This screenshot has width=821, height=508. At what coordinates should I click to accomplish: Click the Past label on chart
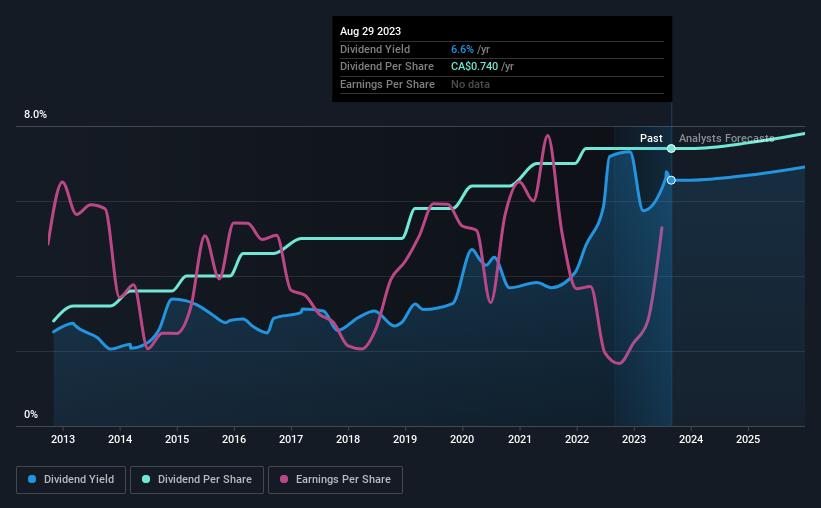pos(651,138)
